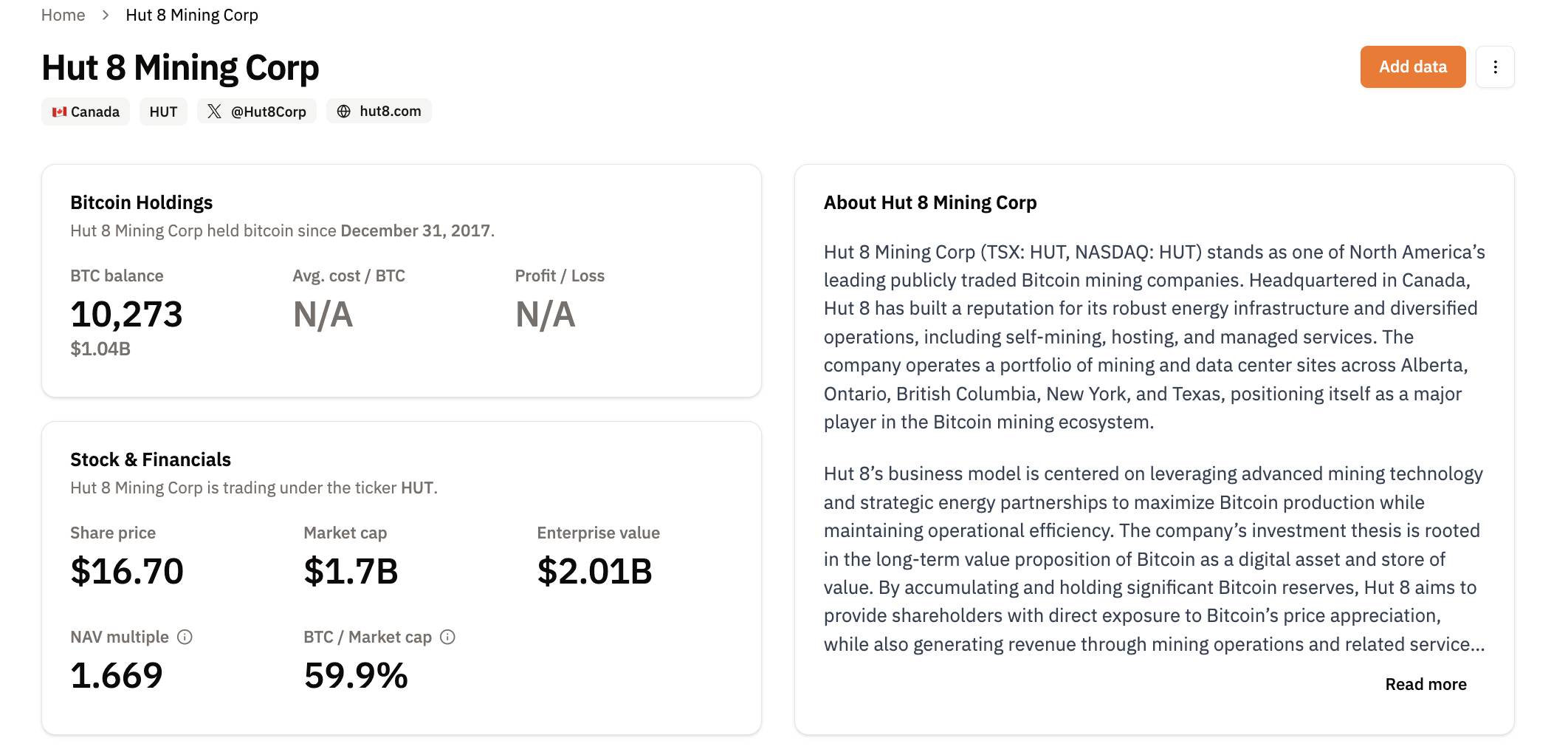The image size is (1568, 752).
Task: Click the globe icon beside hut8.com
Action: tap(343, 112)
